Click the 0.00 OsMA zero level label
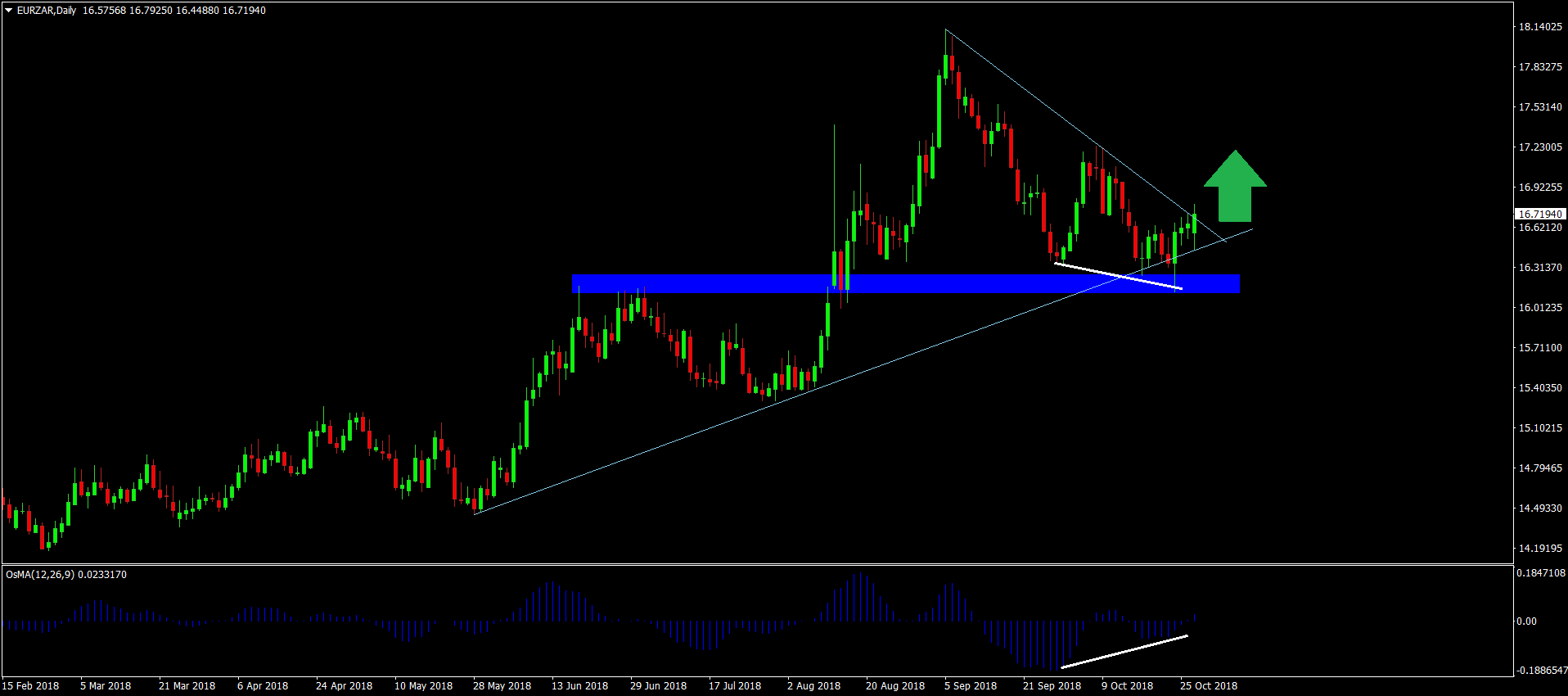 (x=1526, y=621)
